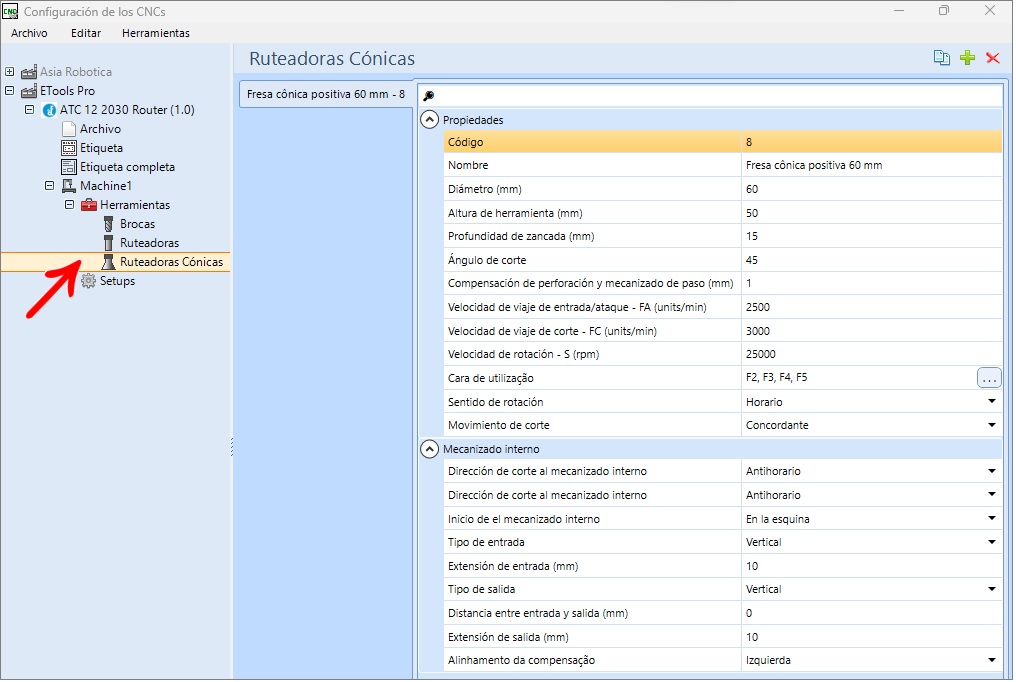Edit the Altura de herramienta value 50
Screen dimensions: 1016x682
coord(872,213)
